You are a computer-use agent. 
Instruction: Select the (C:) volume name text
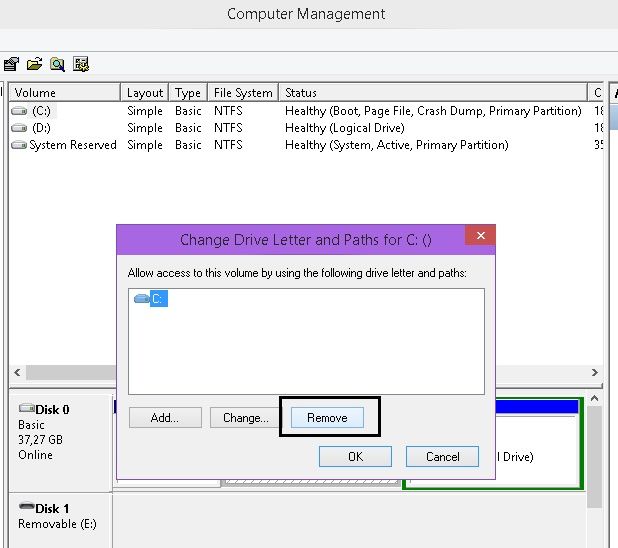click(x=41, y=111)
